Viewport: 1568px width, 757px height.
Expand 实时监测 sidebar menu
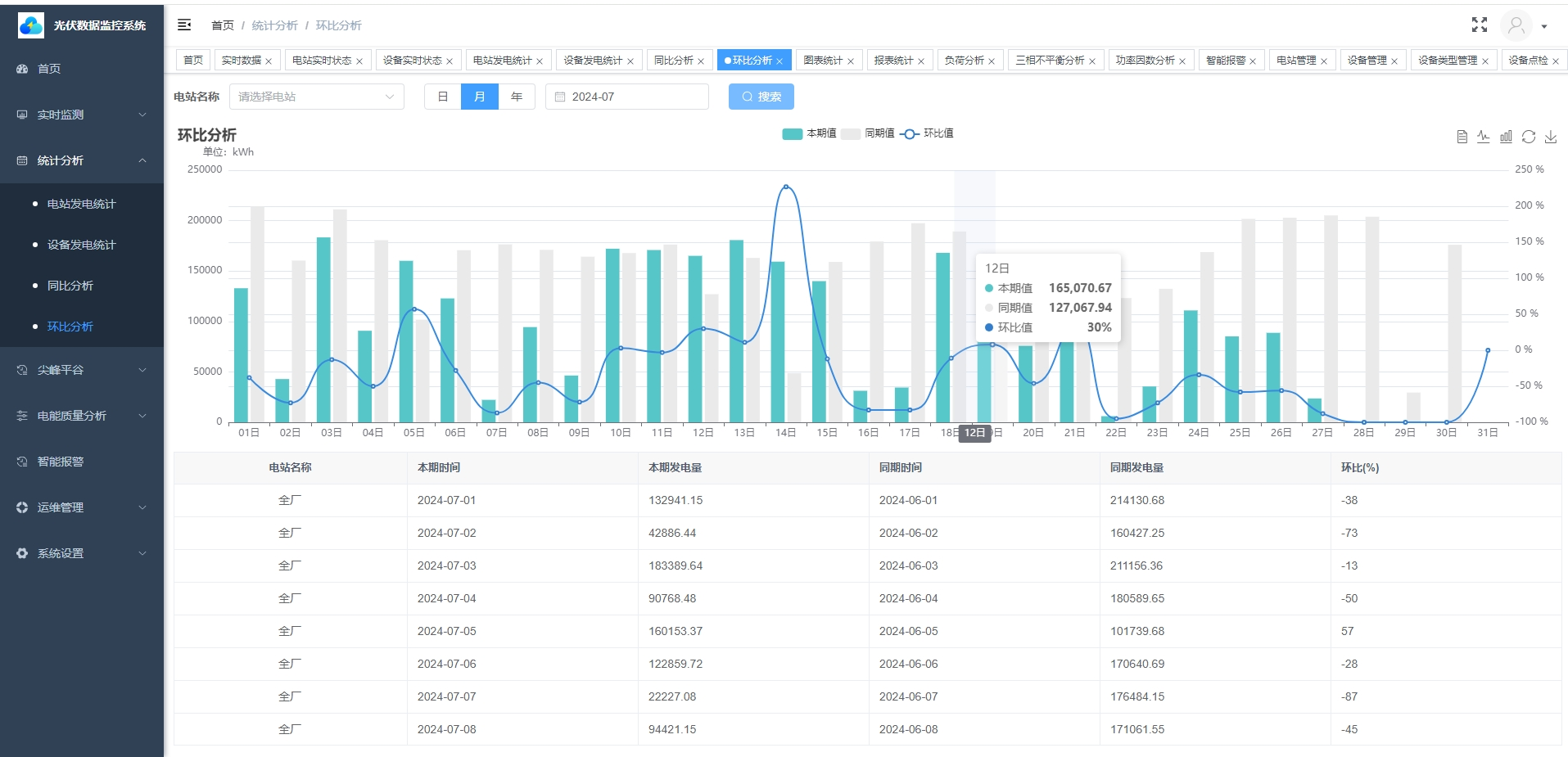(82, 115)
